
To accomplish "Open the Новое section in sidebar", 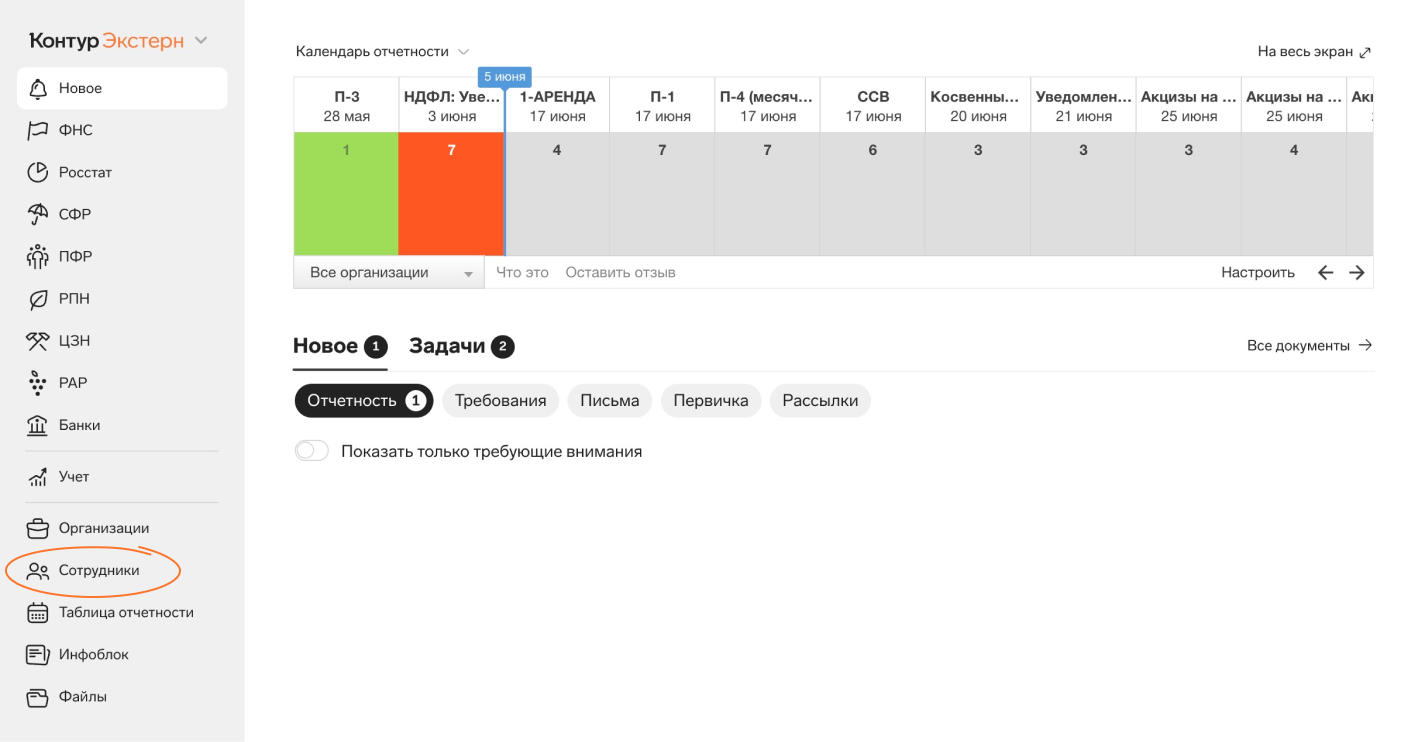I will (x=122, y=88).
